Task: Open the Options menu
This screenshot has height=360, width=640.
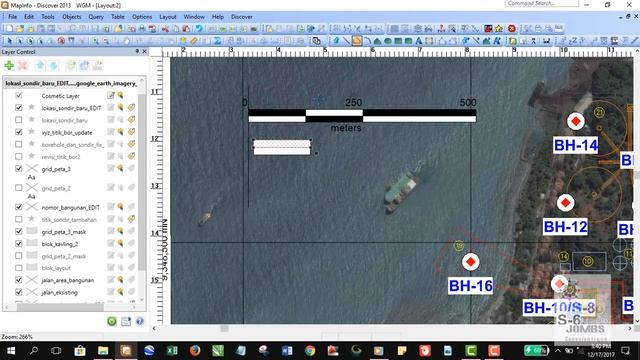Action: tap(142, 17)
